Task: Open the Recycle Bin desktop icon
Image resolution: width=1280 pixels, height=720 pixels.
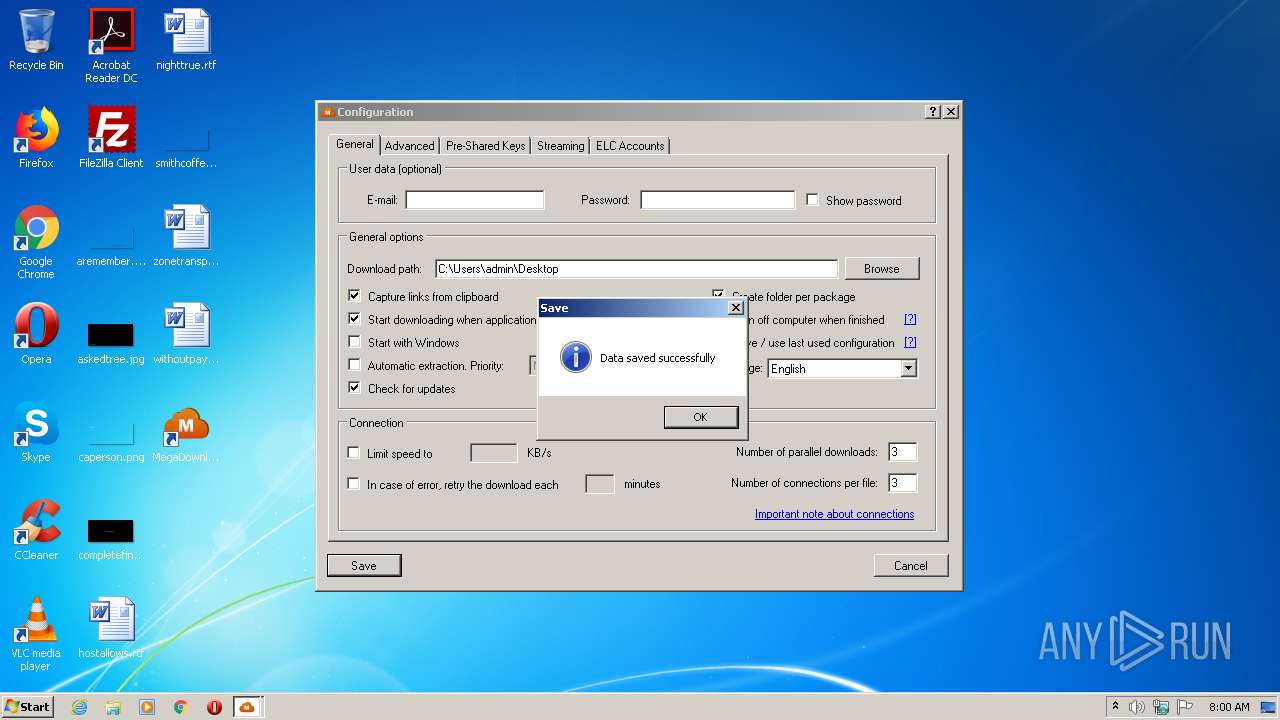Action: pyautogui.click(x=36, y=40)
